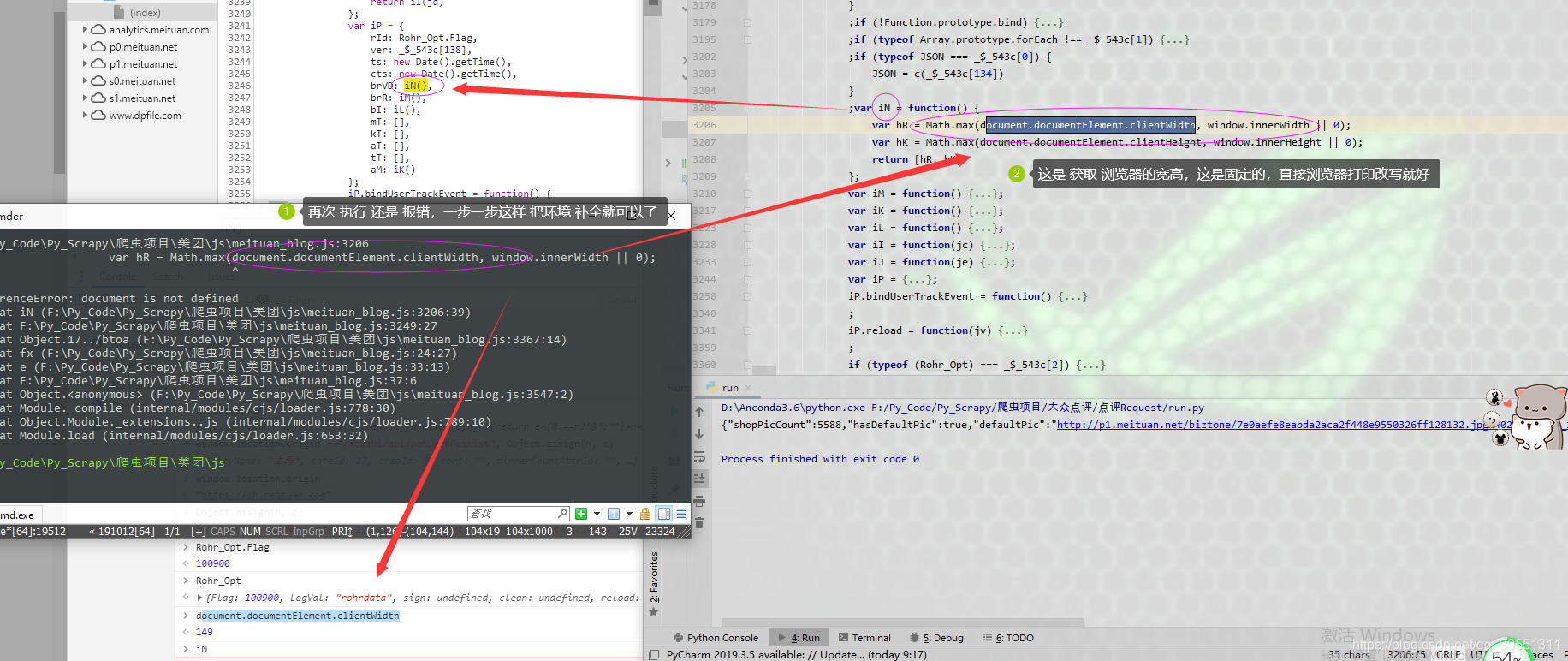The image size is (1568, 661).
Task: Toggle soft-wrap icon in Run panel
Action: [x=699, y=456]
